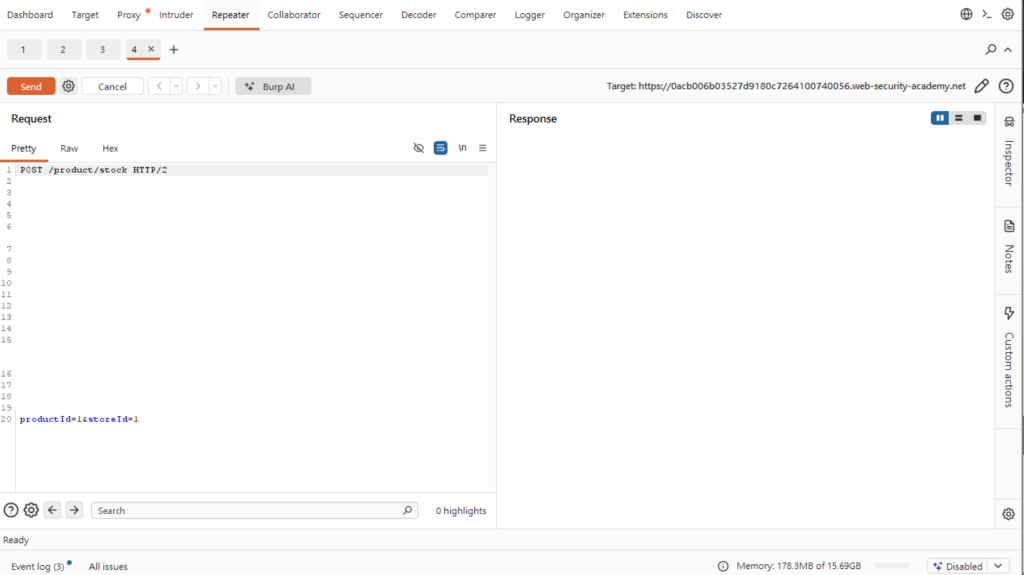Open the Discover tab

pos(704,14)
